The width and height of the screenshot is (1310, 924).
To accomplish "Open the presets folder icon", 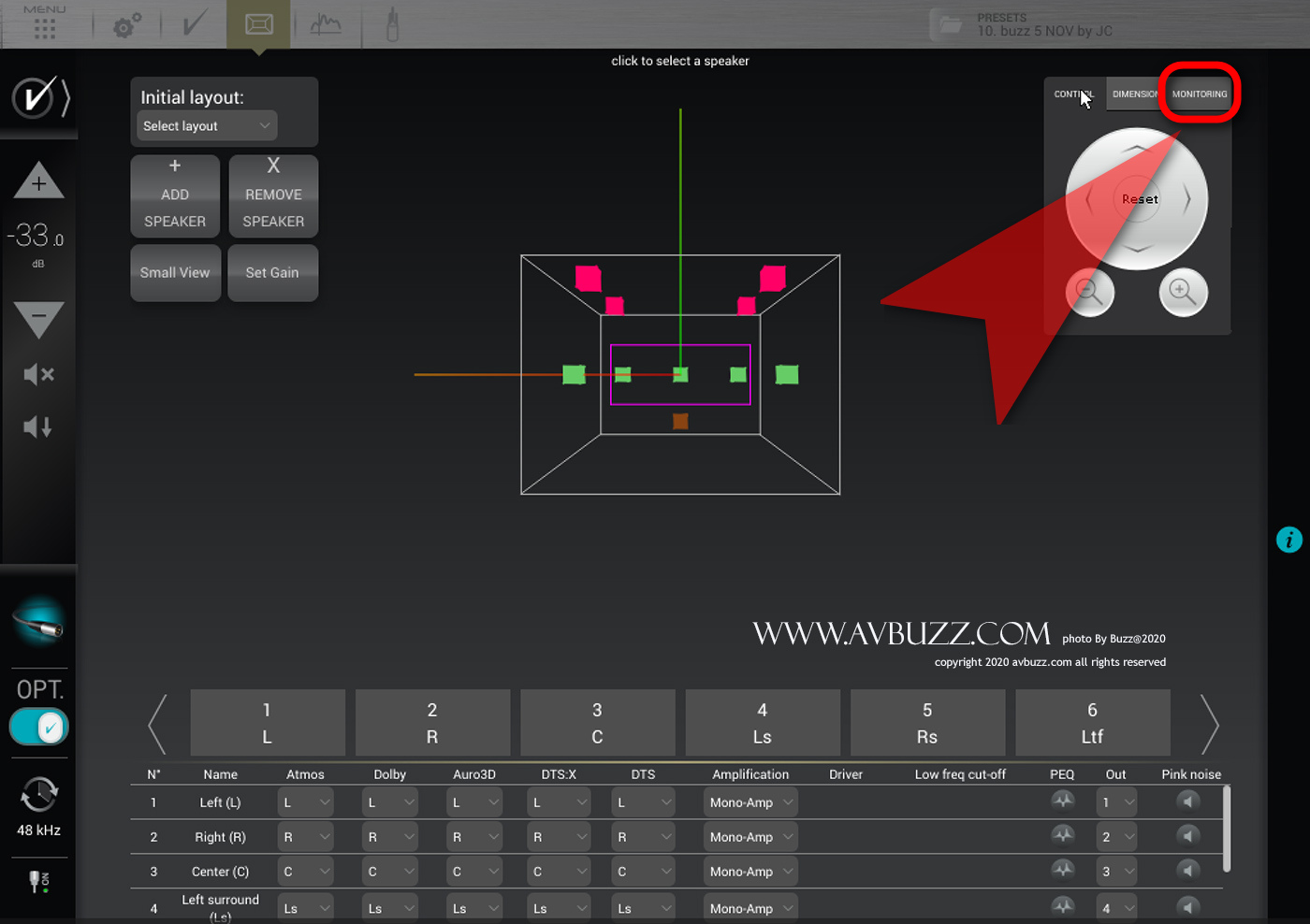I will (x=950, y=25).
